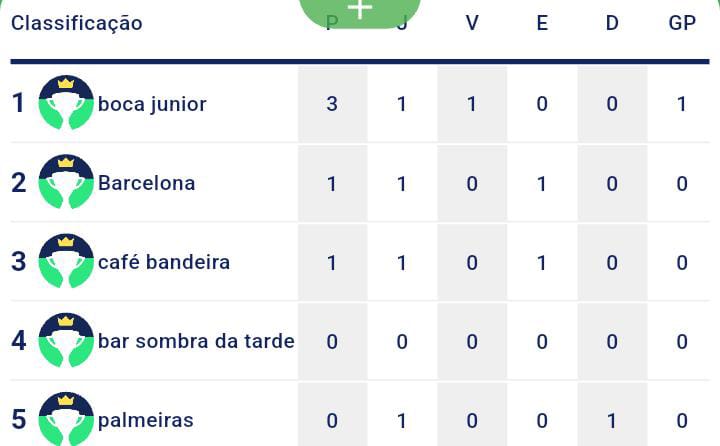Viewport: 720px width, 446px height.
Task: Open boca junior team trophy icon
Action: click(x=66, y=102)
